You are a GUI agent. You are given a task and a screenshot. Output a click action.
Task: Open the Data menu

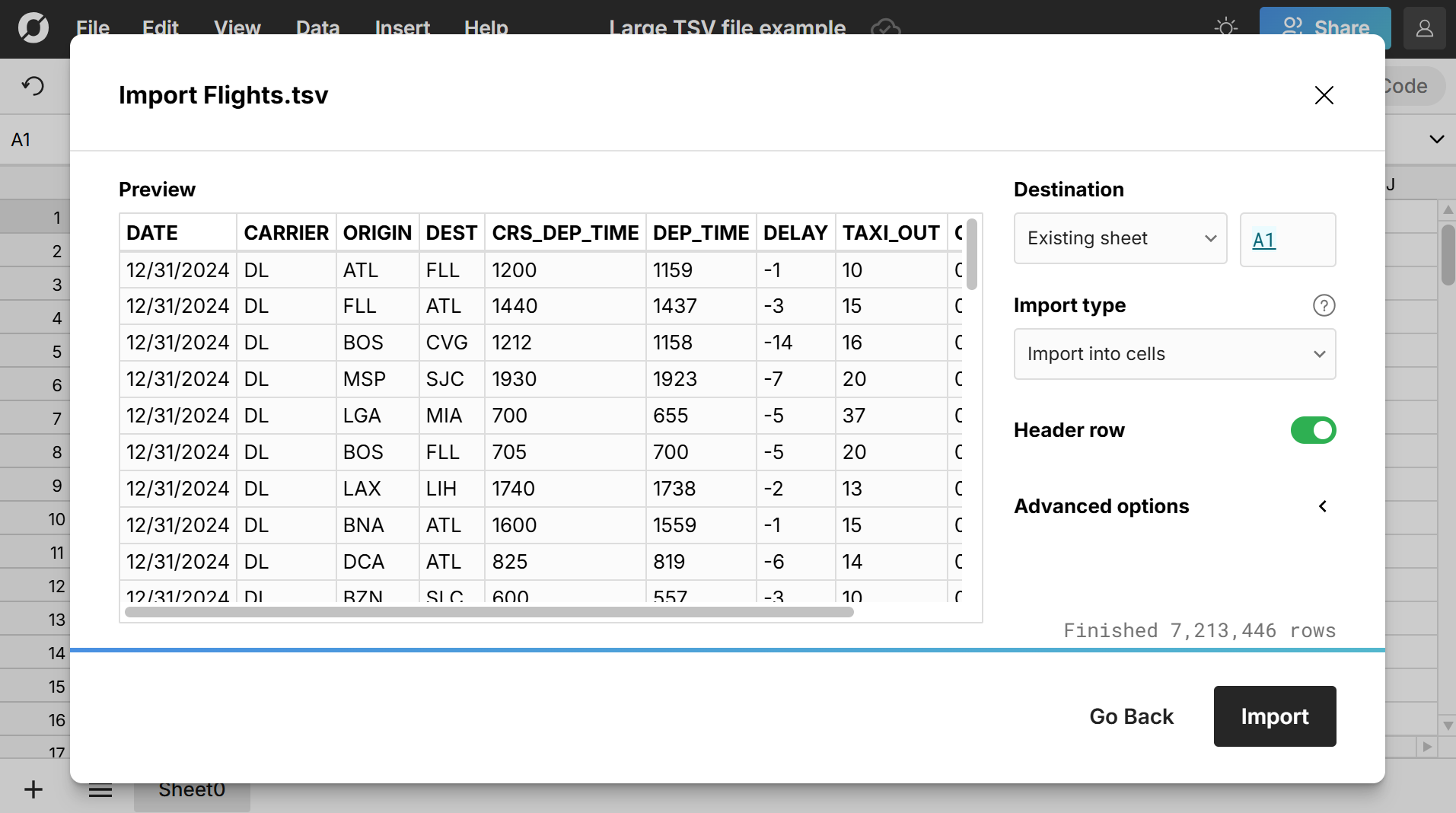[x=317, y=28]
